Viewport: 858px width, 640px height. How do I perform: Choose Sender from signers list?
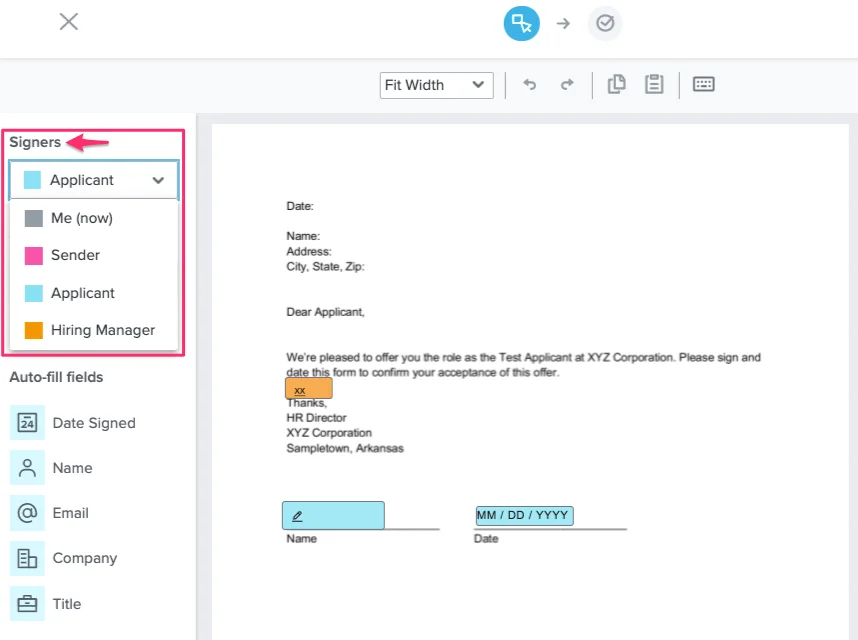tap(94, 255)
